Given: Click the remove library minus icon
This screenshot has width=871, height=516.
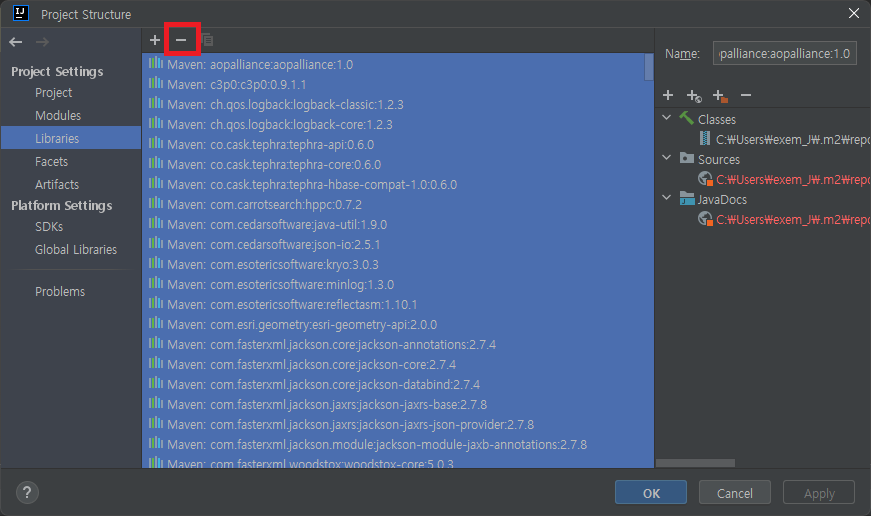Looking at the screenshot, I should pos(181,40).
